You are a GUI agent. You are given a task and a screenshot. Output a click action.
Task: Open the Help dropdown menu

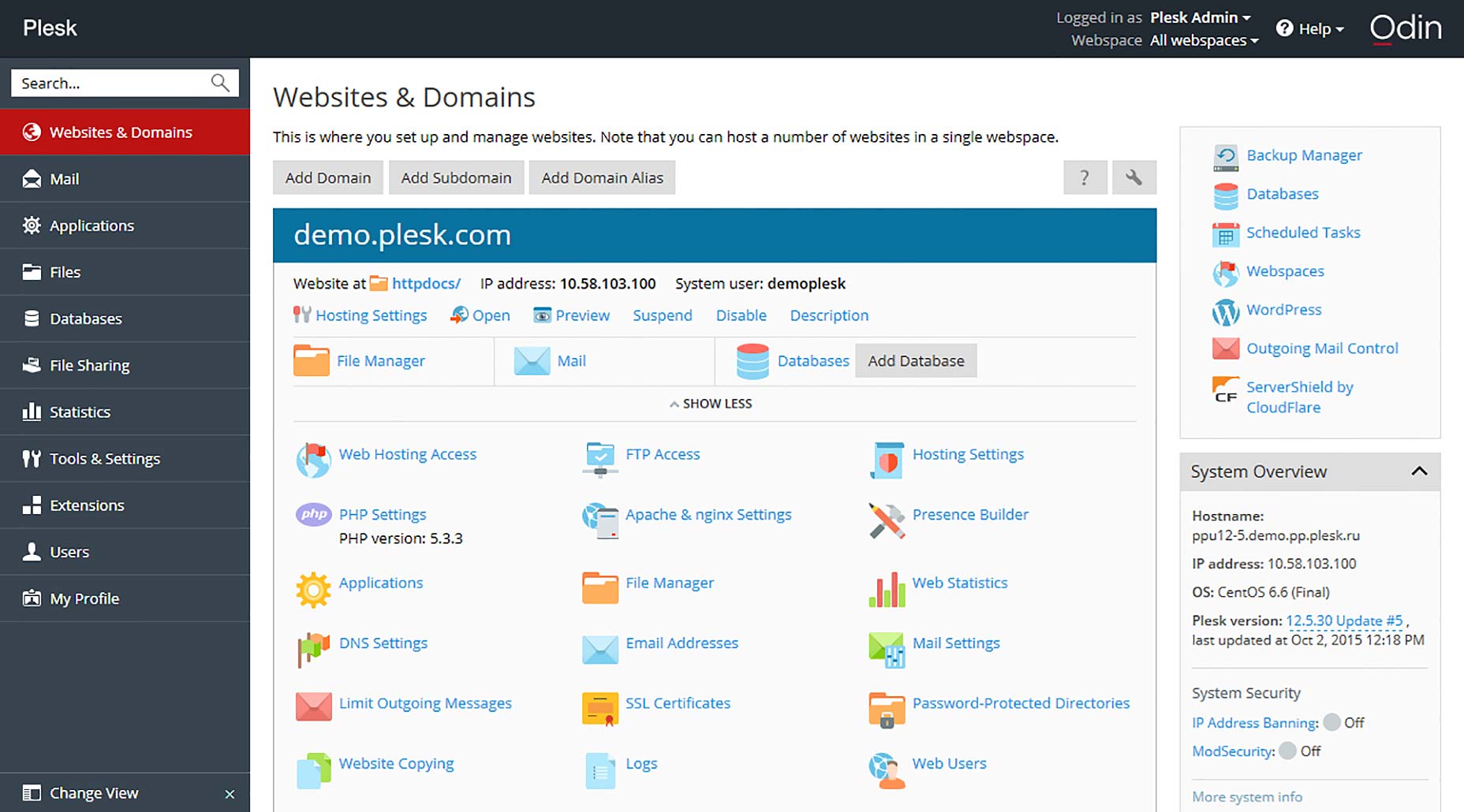click(1309, 28)
